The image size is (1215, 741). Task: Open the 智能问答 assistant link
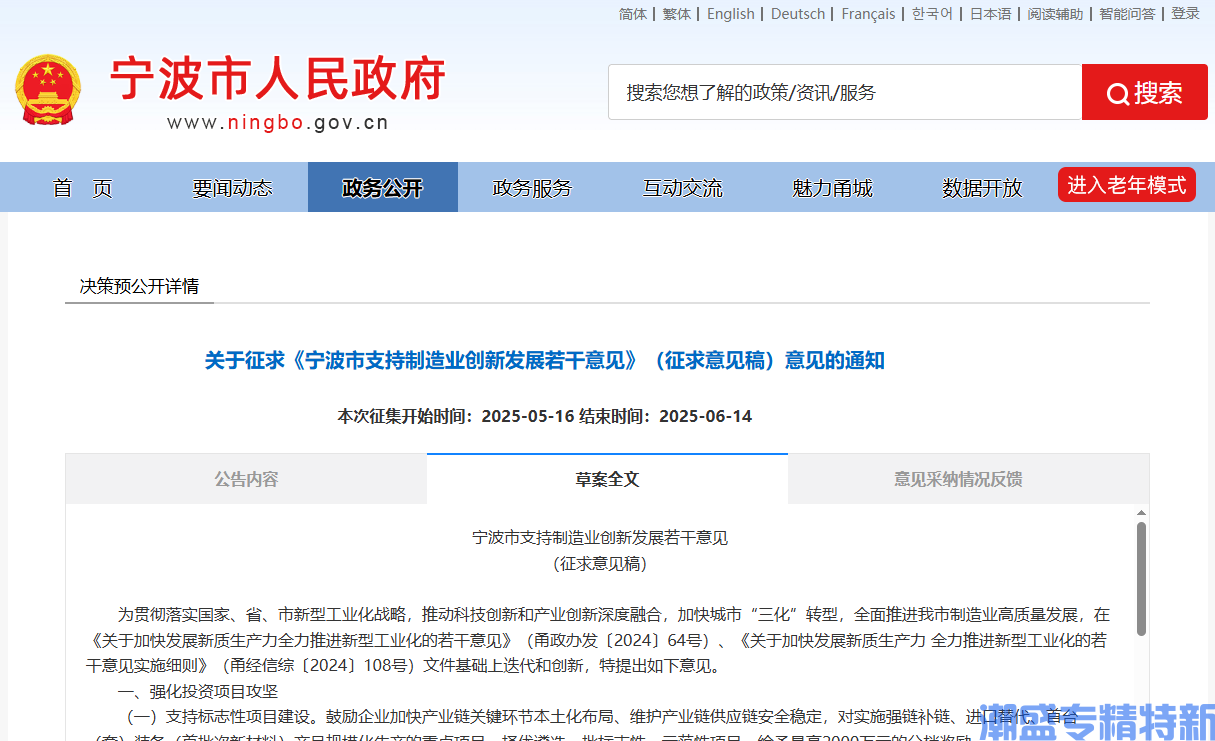(x=1126, y=13)
